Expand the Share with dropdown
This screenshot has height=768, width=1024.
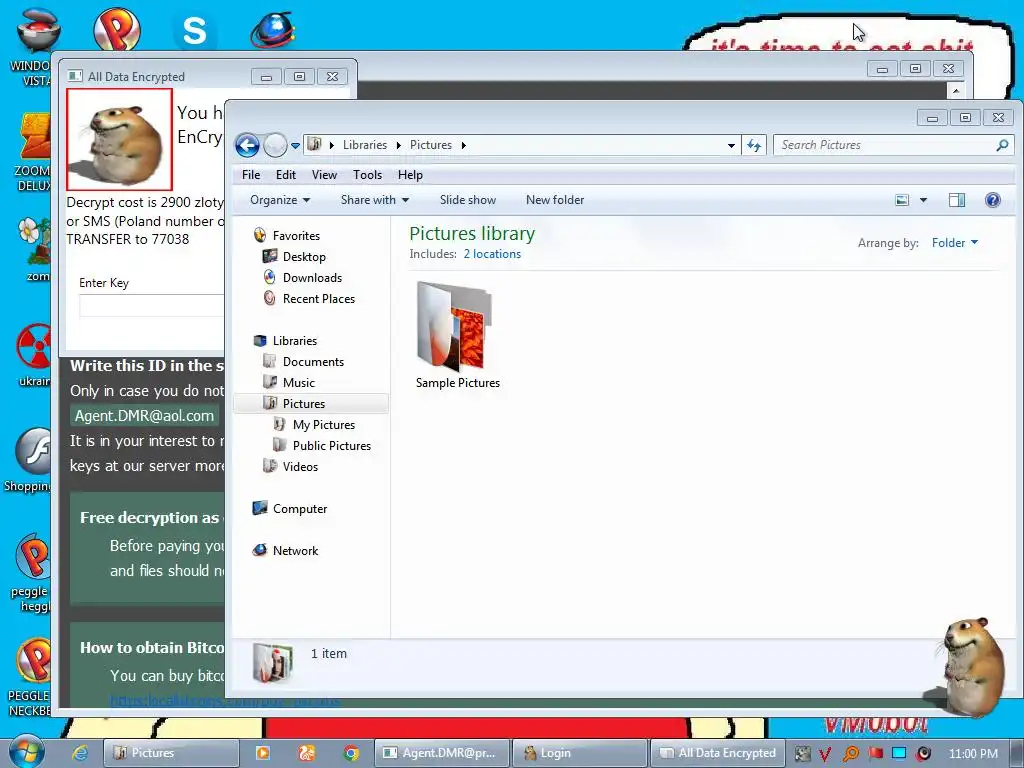point(375,200)
